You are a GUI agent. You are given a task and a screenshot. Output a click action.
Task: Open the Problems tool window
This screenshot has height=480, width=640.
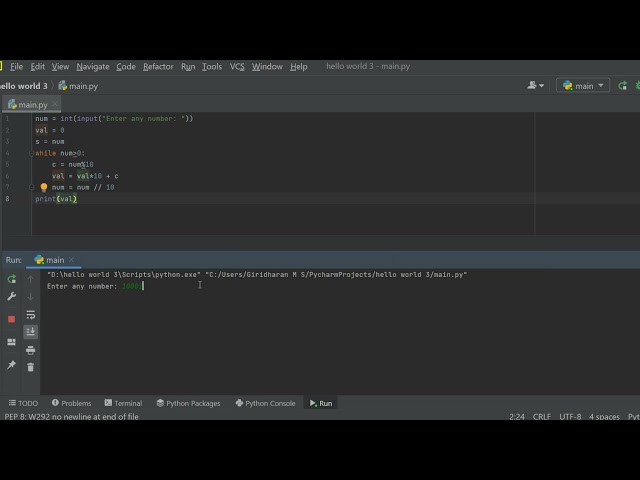click(71, 403)
